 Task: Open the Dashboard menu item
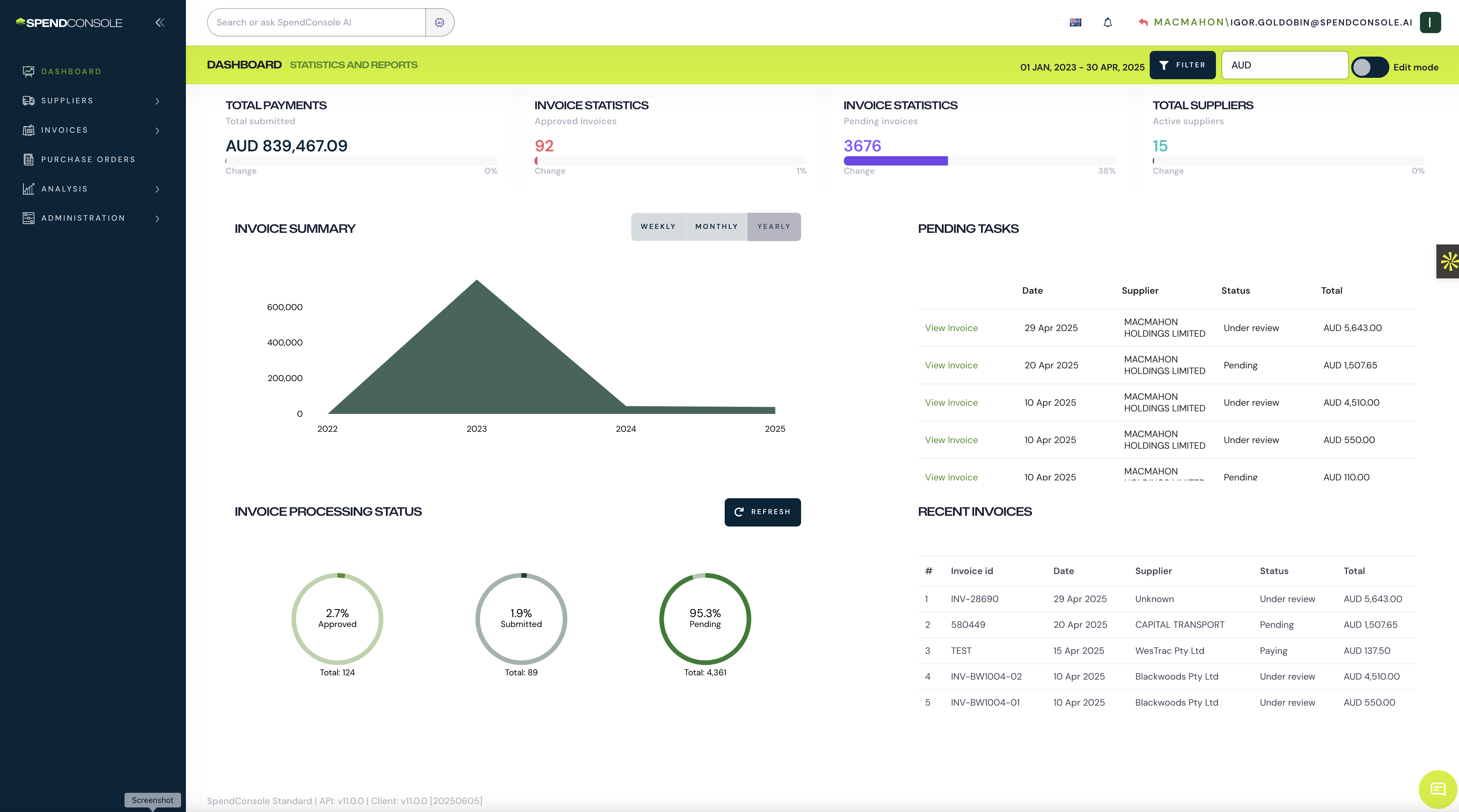tap(71, 71)
